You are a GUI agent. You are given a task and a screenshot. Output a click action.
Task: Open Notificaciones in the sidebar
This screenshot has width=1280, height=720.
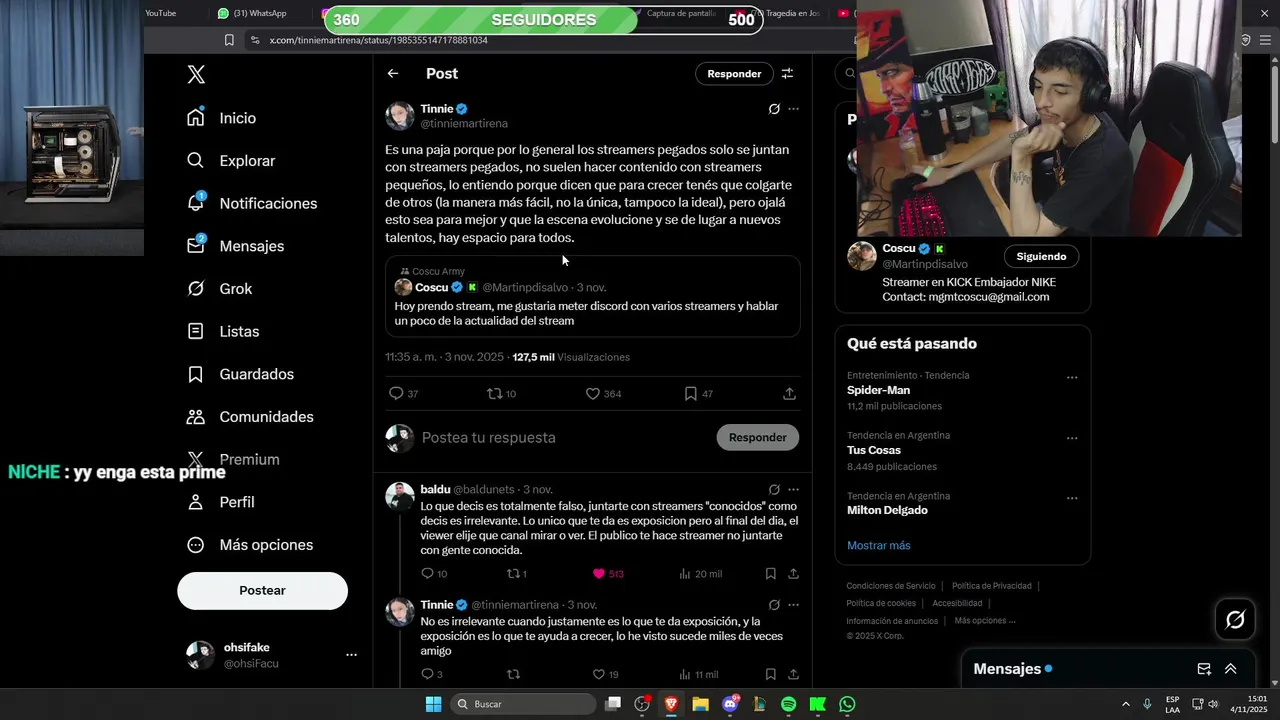(x=251, y=203)
